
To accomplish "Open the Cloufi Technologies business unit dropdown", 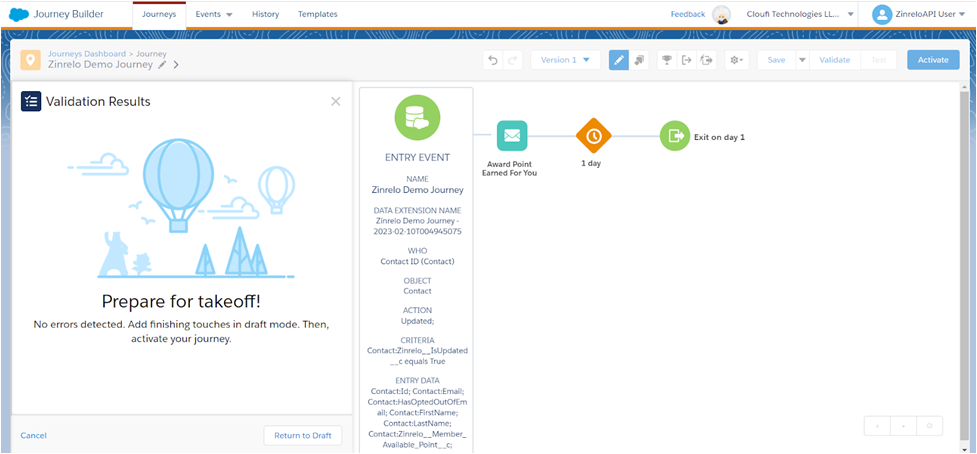I will click(x=799, y=14).
